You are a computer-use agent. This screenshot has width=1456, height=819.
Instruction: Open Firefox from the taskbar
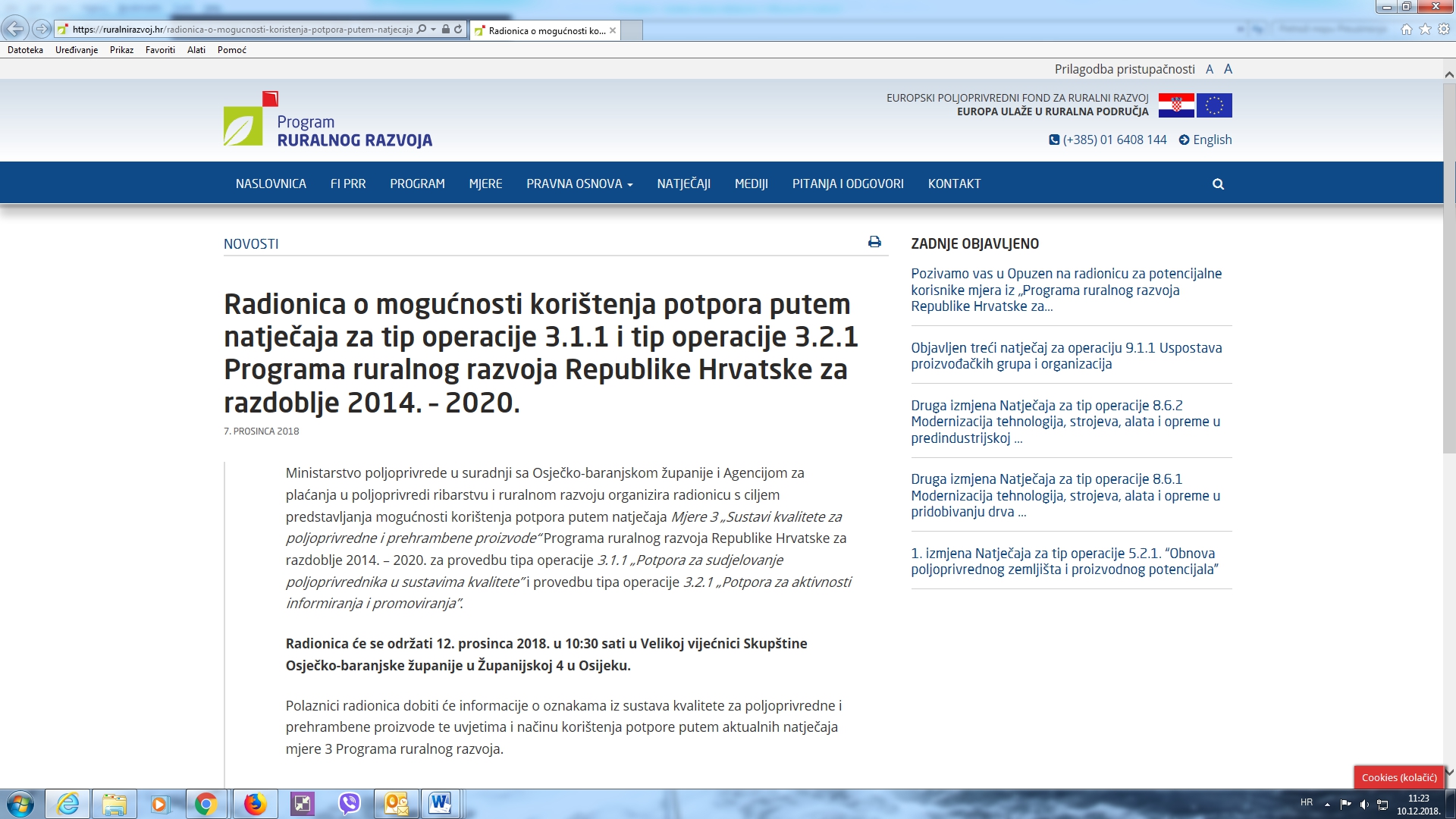tap(255, 804)
